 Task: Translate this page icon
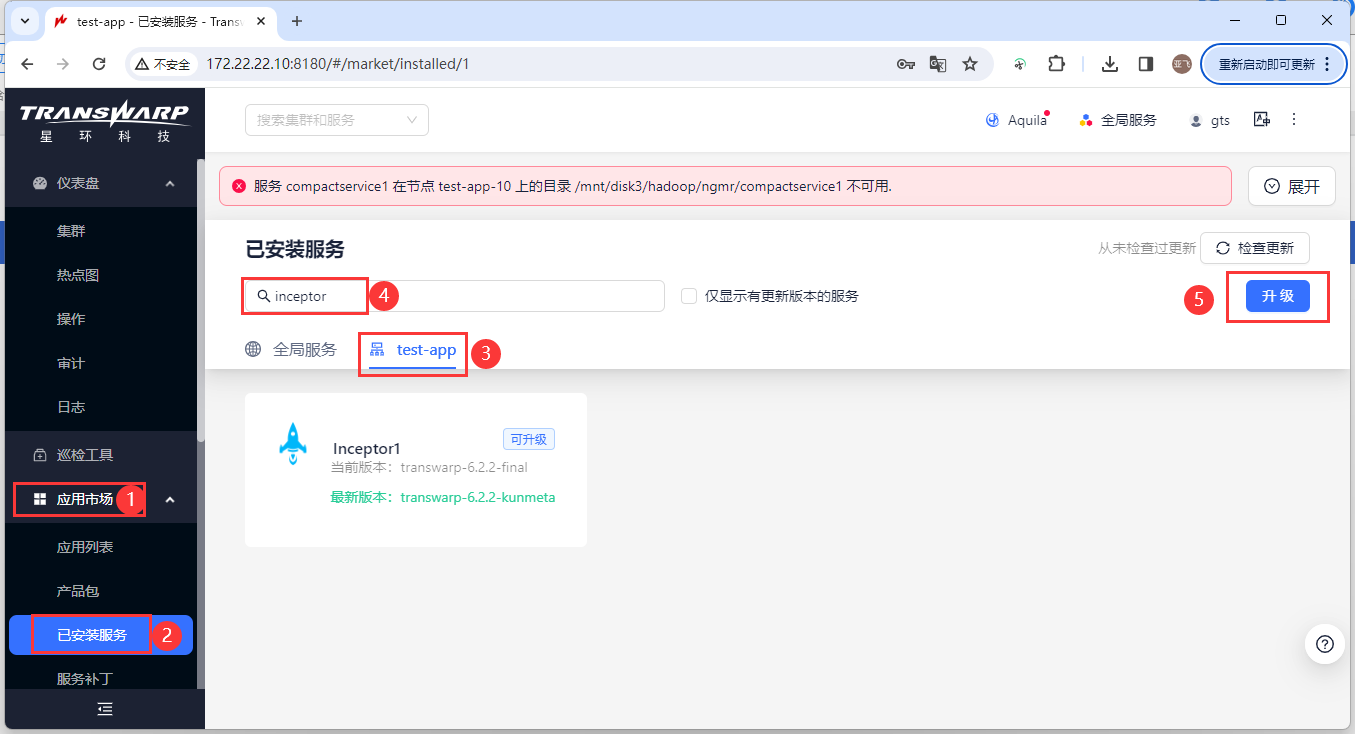click(938, 64)
